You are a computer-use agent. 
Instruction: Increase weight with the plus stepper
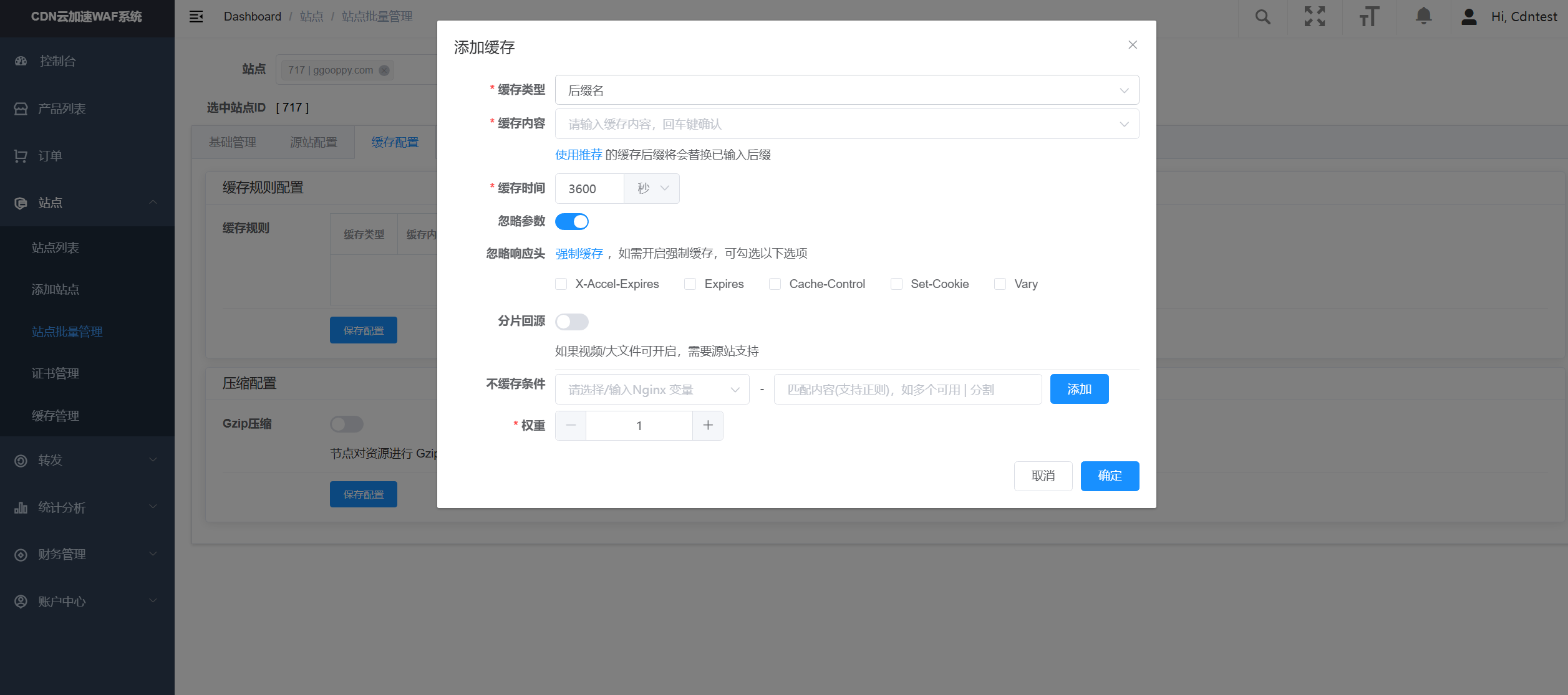click(x=708, y=426)
